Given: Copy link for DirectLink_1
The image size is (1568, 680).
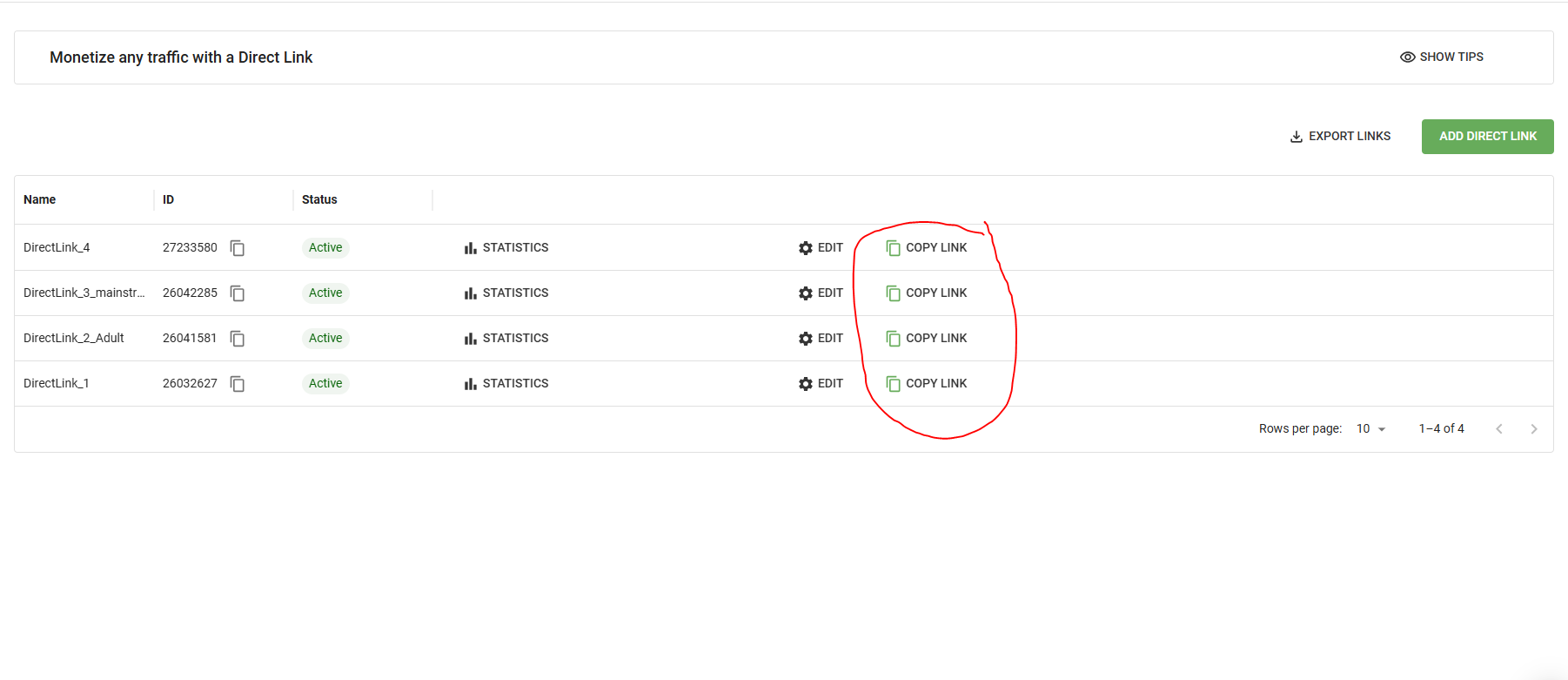Looking at the screenshot, I should tap(927, 384).
